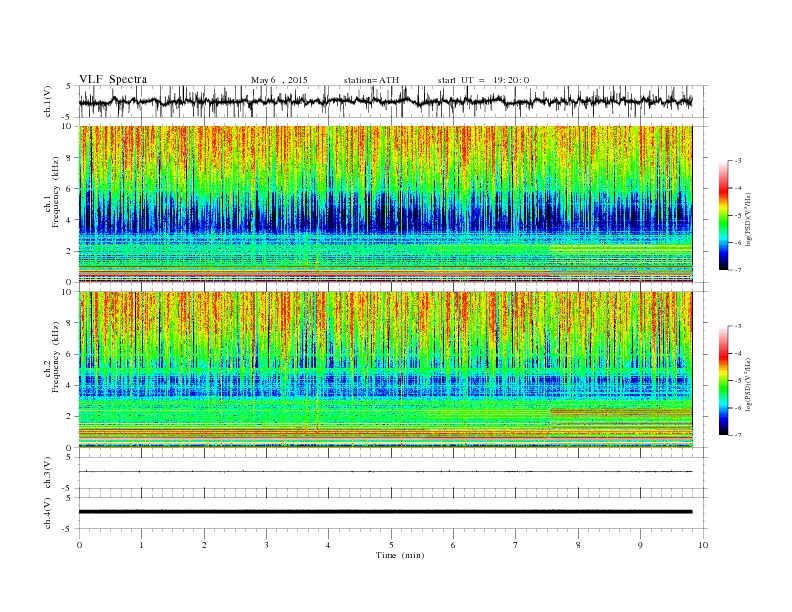
Task: Click time axis tick label "5"
Action: pos(391,545)
